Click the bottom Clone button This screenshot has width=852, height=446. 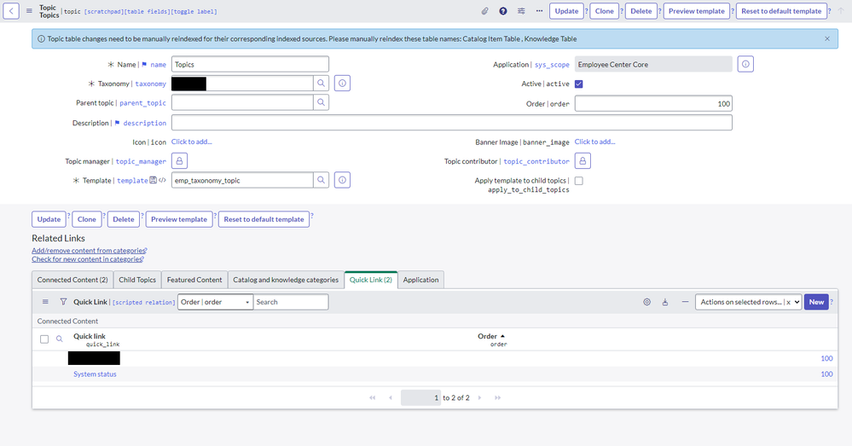pos(86,219)
